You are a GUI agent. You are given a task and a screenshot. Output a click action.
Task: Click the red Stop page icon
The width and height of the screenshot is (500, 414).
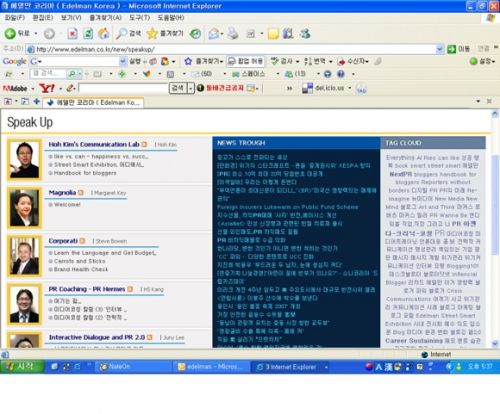pyautogui.click(x=72, y=33)
